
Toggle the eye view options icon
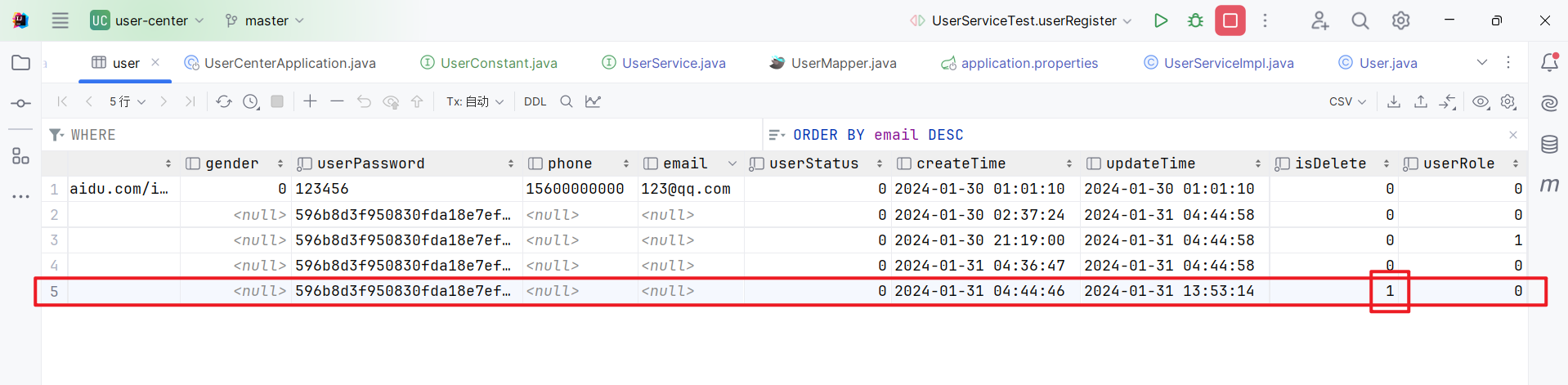(x=1480, y=101)
